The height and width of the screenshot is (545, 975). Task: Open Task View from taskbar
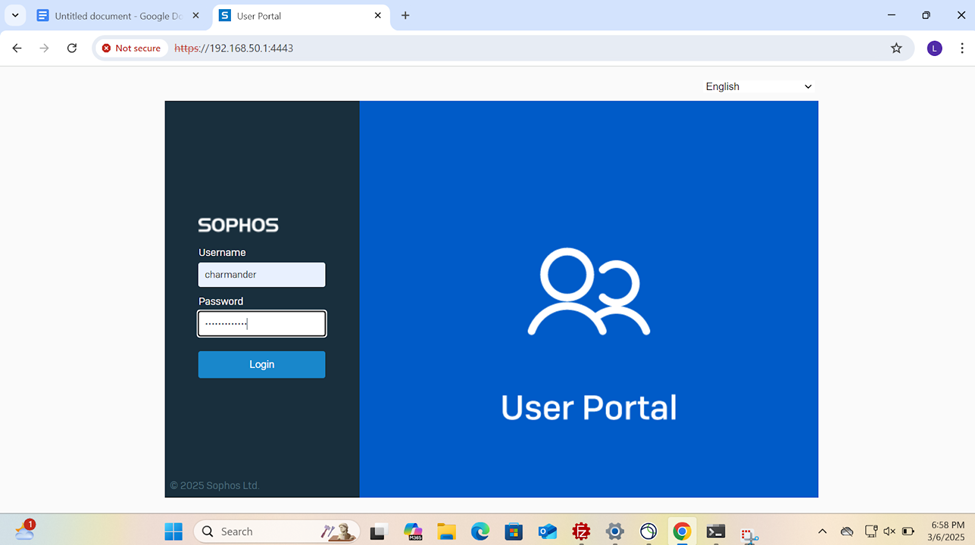pos(377,532)
